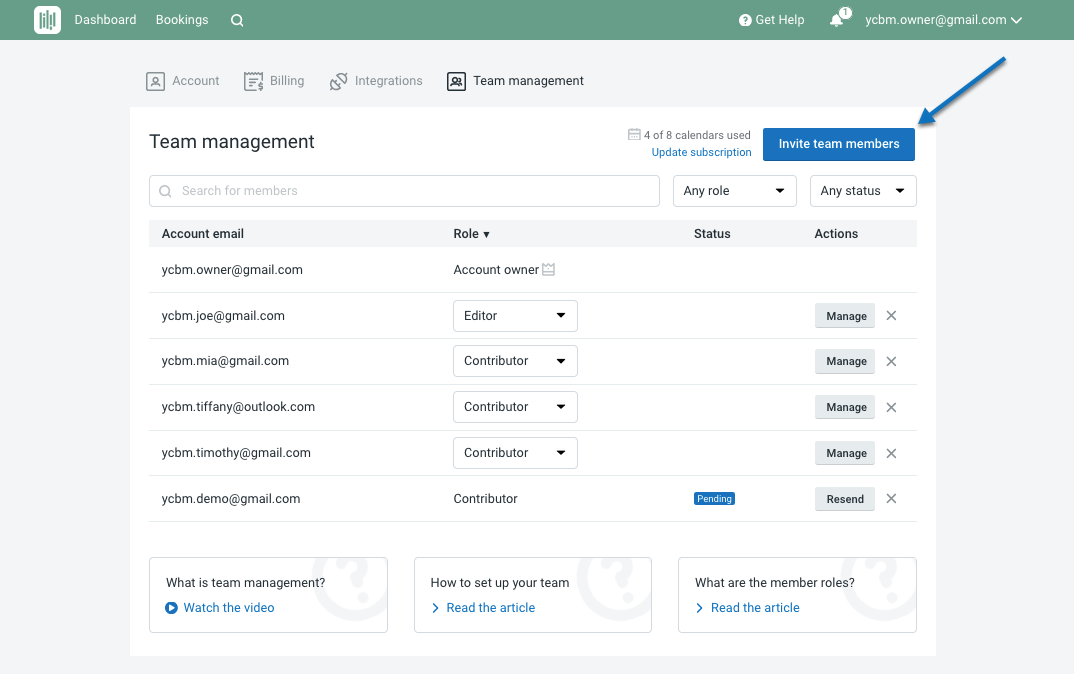Click the play icon next to Watch the video
1074x674 pixels.
tap(170, 607)
